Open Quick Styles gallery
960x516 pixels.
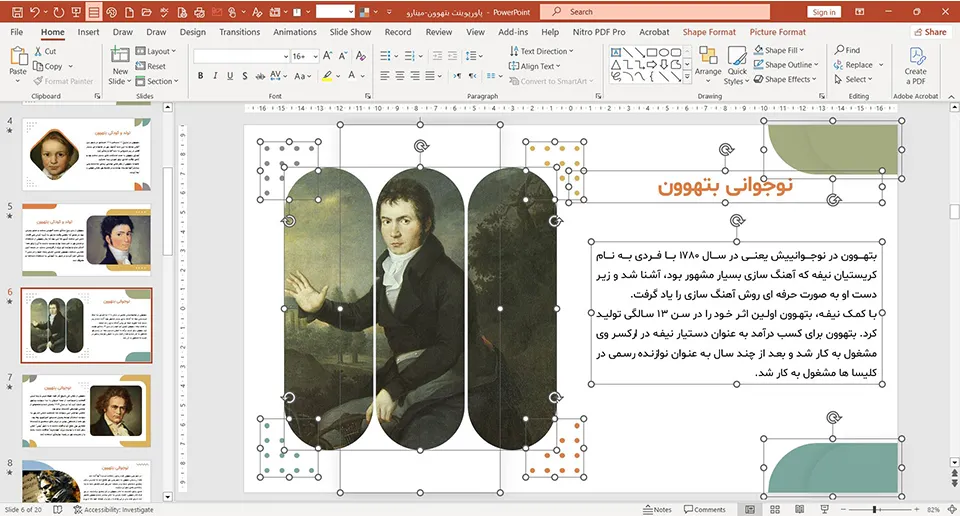coord(737,64)
